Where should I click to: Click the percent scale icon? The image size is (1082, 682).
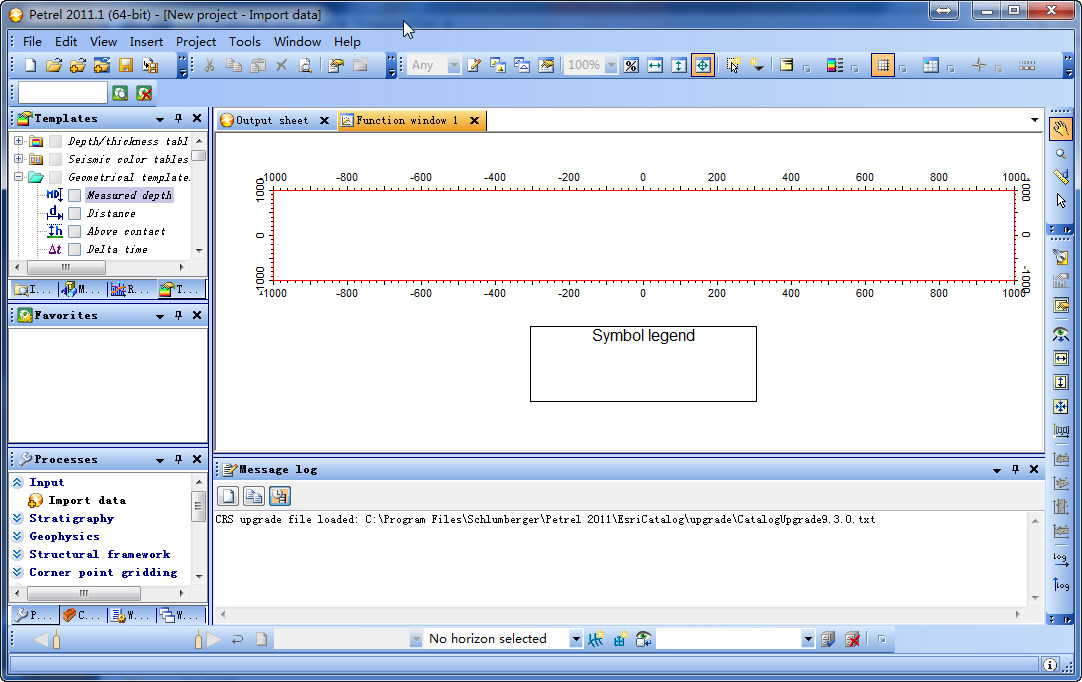(631, 66)
